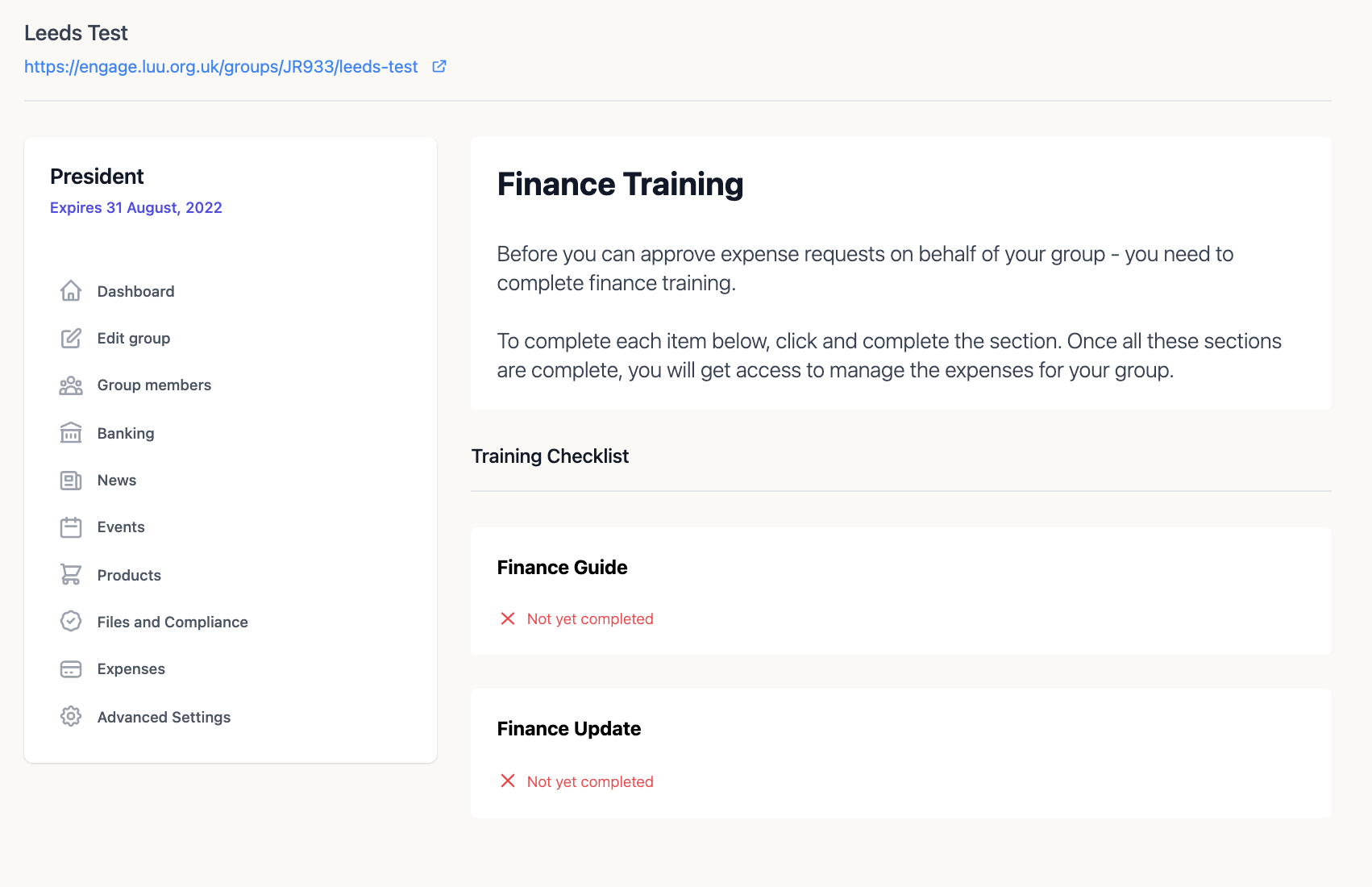Open the Leeds Test group URL
This screenshot has width=1372, height=887.
coord(221,67)
